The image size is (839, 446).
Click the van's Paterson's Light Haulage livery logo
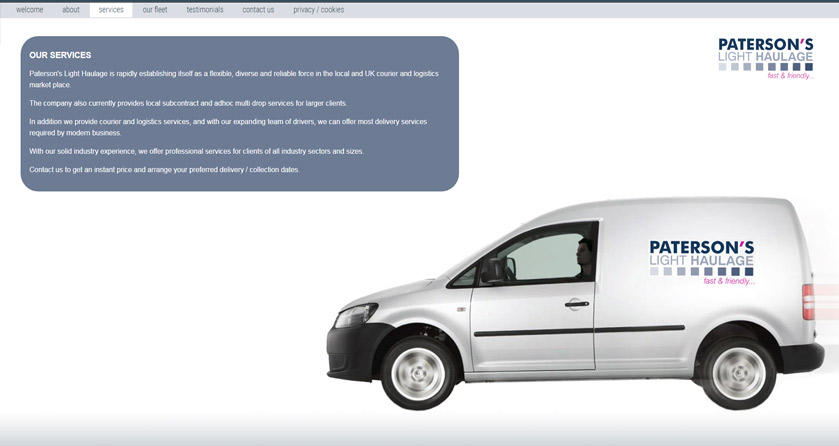pos(701,262)
